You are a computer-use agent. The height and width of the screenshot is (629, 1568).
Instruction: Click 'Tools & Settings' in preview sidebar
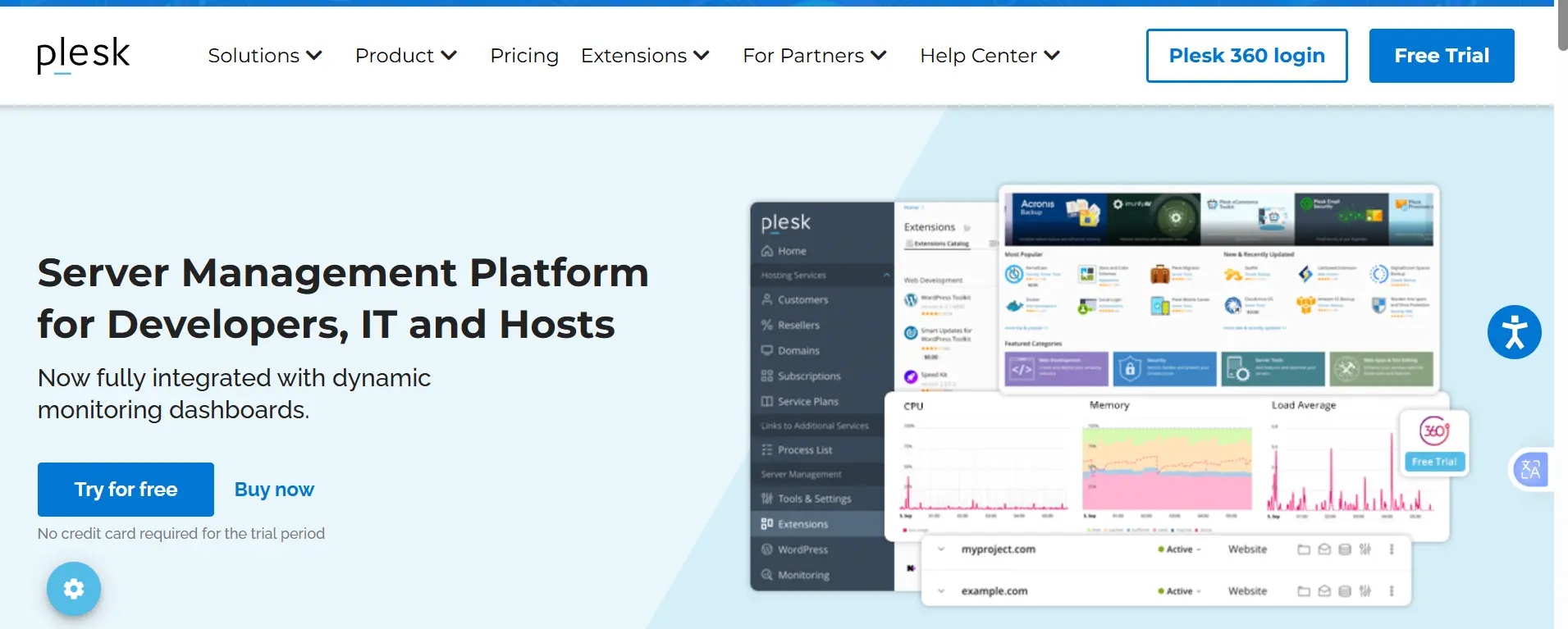pyautogui.click(x=814, y=499)
